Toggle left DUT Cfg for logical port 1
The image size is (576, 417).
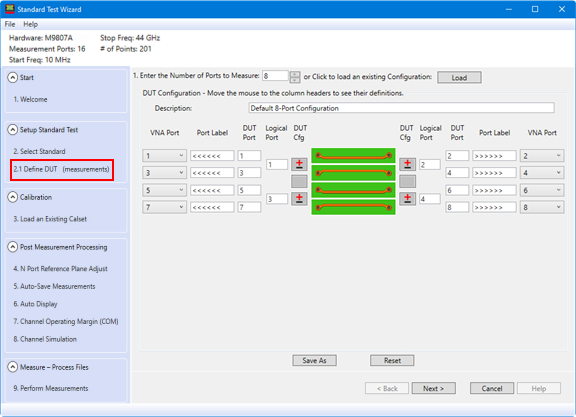click(x=299, y=164)
